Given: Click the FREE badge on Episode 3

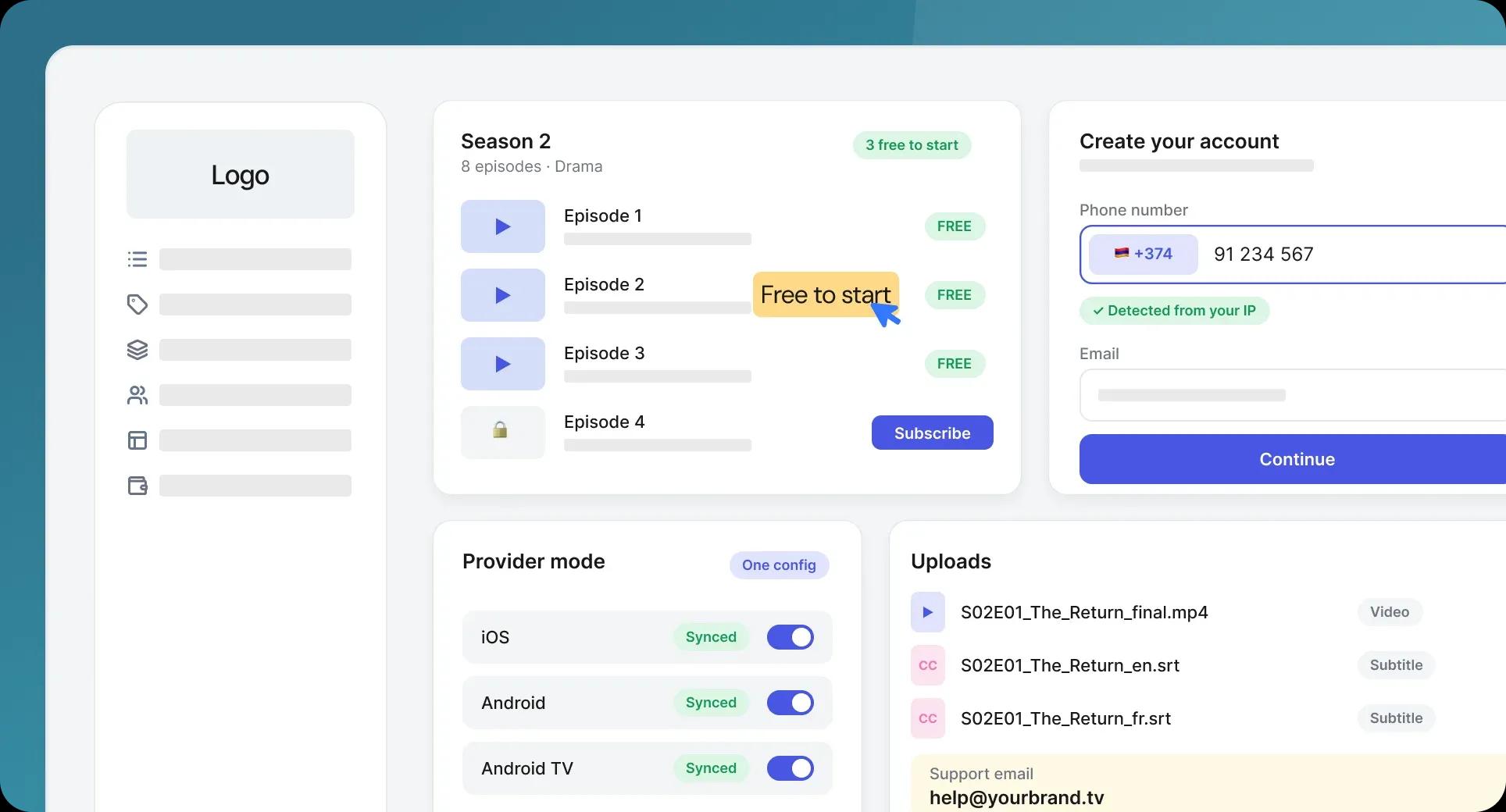Looking at the screenshot, I should tap(955, 364).
